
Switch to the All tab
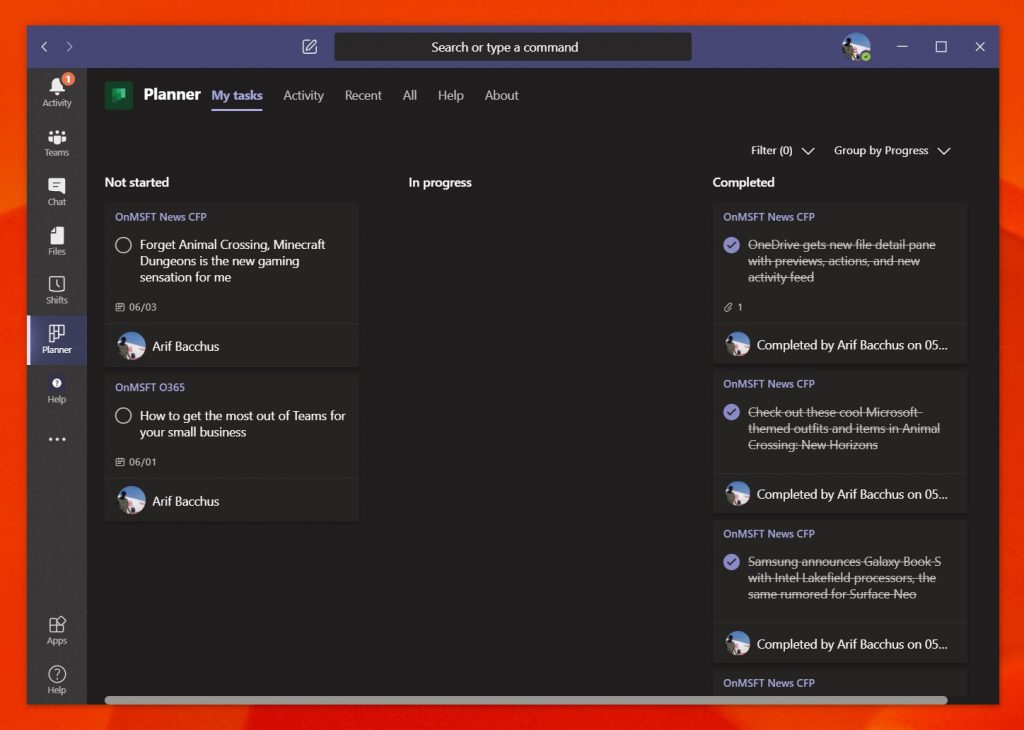409,95
